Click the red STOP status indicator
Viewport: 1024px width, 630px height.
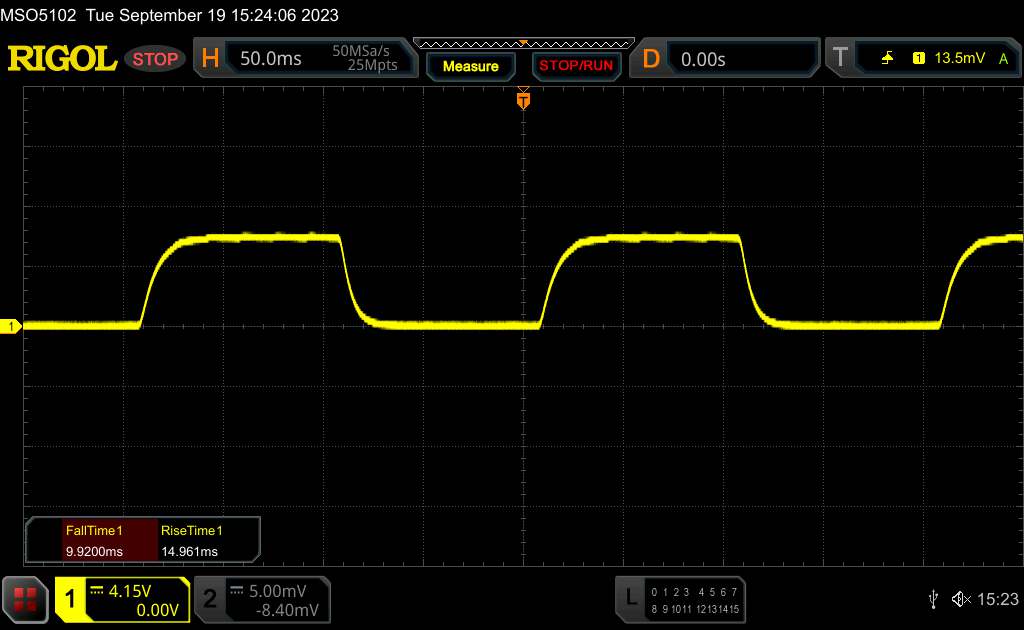tap(155, 59)
